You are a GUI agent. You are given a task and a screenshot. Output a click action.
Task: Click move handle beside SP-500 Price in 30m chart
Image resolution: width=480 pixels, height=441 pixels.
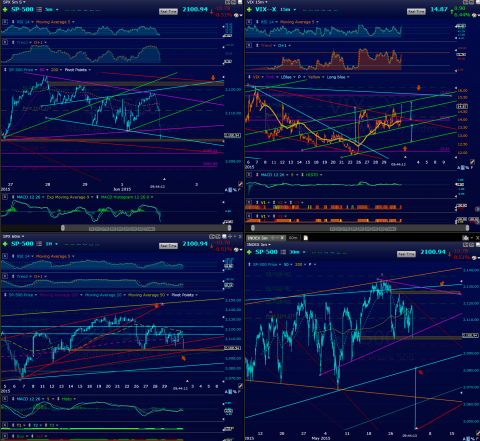(x=249, y=264)
